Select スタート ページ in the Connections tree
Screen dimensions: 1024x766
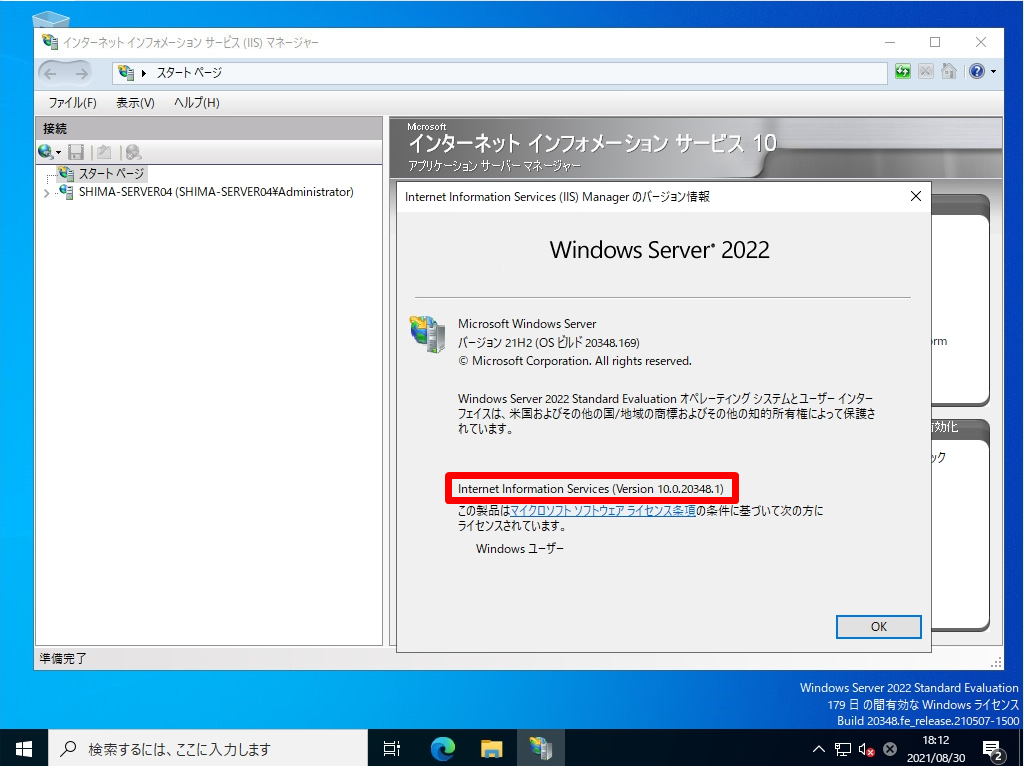(111, 174)
